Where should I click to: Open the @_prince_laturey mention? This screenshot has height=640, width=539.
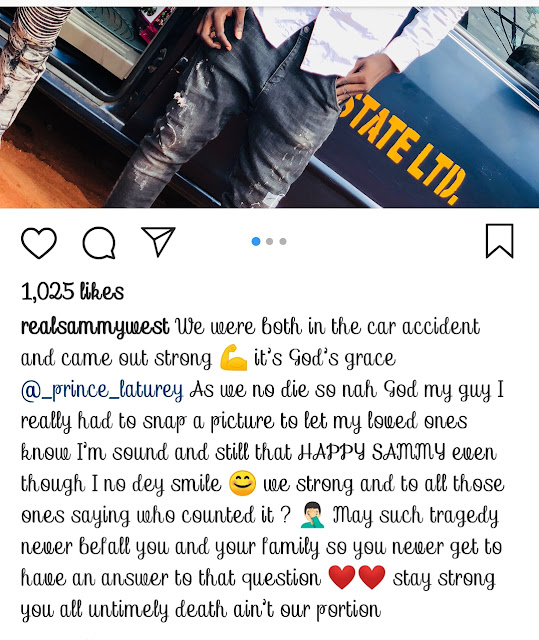(x=102, y=390)
